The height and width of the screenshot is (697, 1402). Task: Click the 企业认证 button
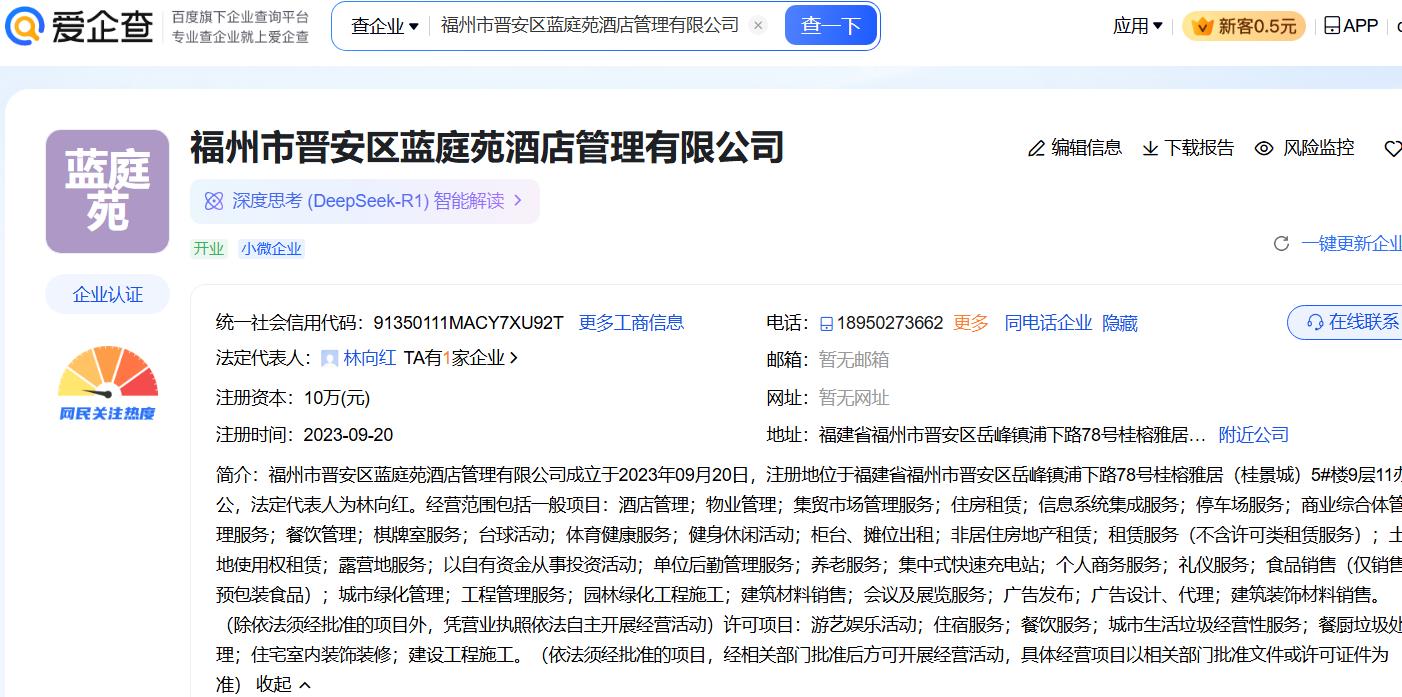click(107, 295)
